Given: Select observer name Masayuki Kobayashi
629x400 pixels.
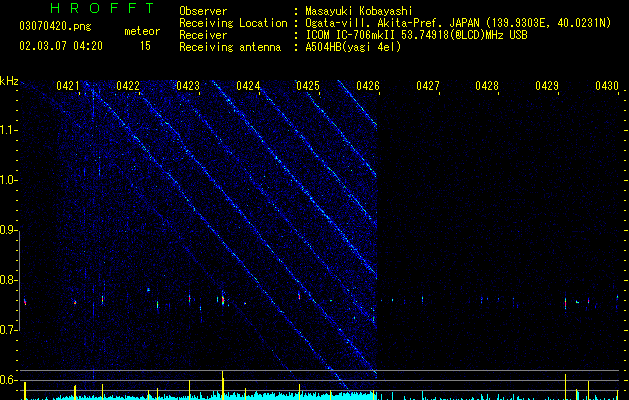Looking at the screenshot, I should tap(359, 11).
